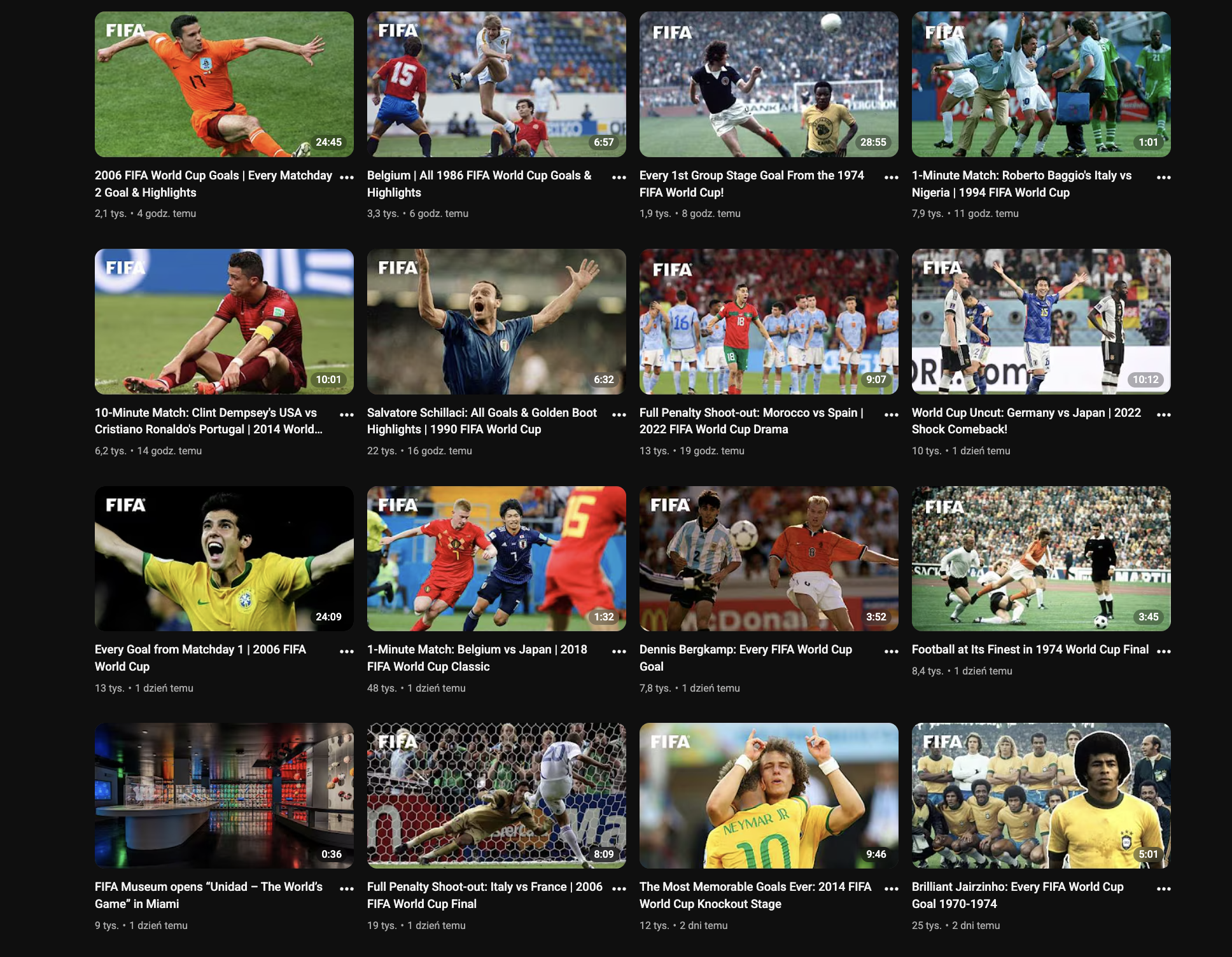Image resolution: width=1232 pixels, height=957 pixels.
Task: Click title 'Brilliant Jairzinho: Every FIFA World Cup Goal'
Action: pos(1017,887)
